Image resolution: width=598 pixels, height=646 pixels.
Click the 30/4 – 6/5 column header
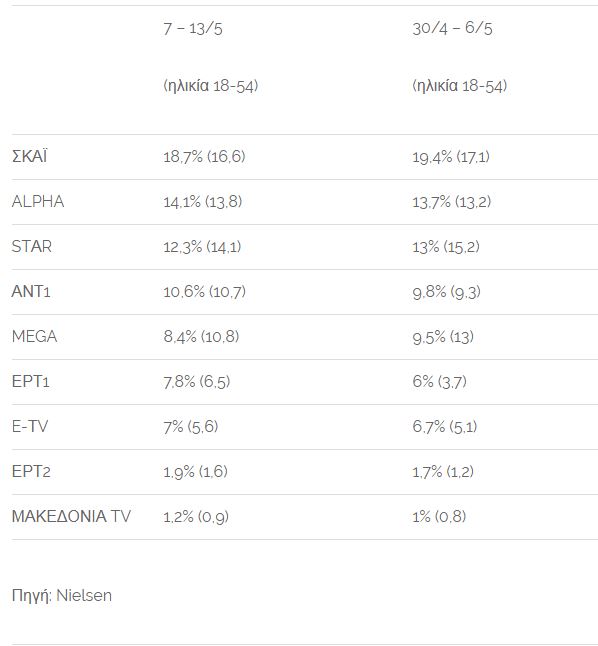[452, 28]
